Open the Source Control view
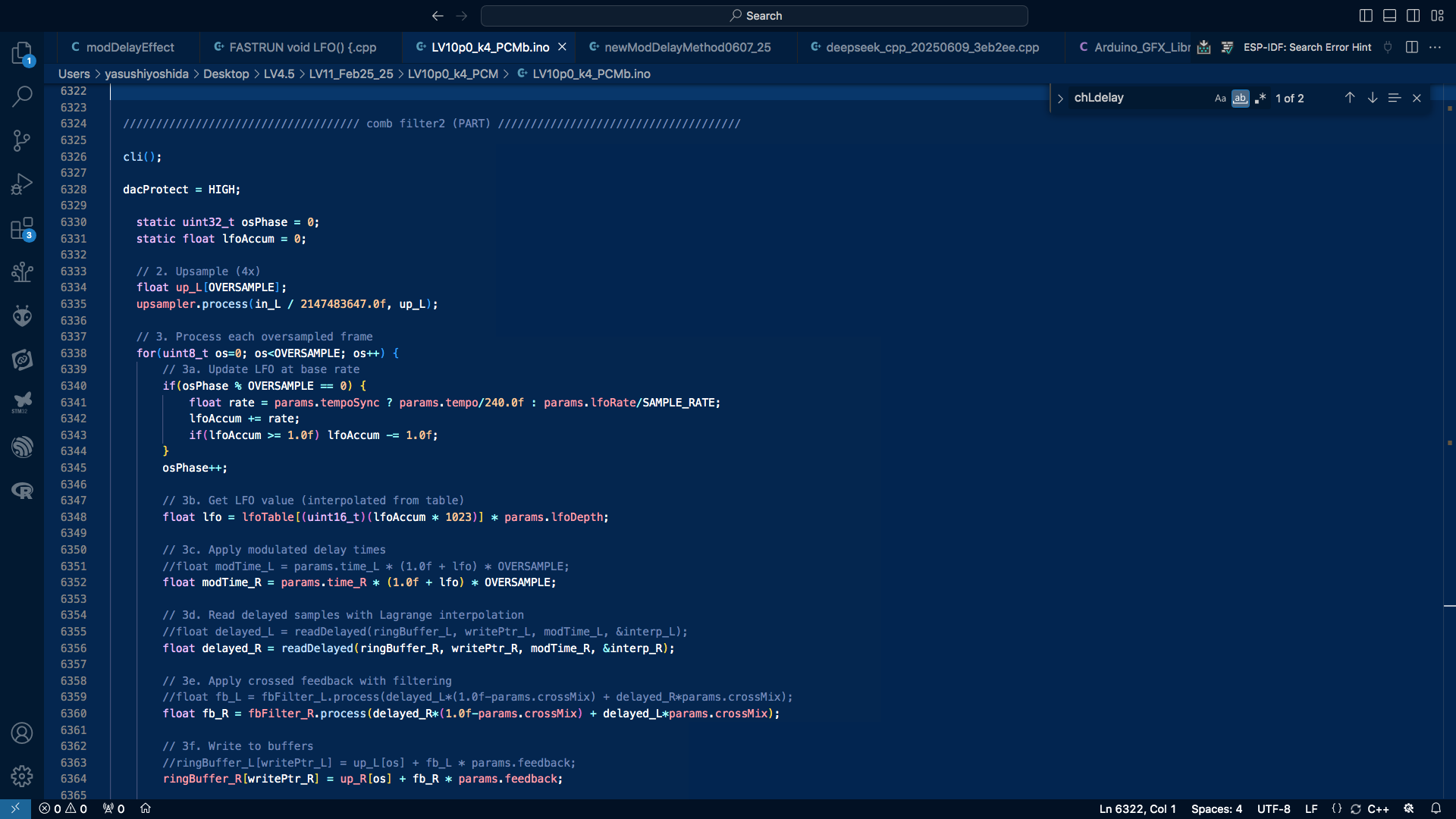This screenshot has height=819, width=1456. point(22,140)
